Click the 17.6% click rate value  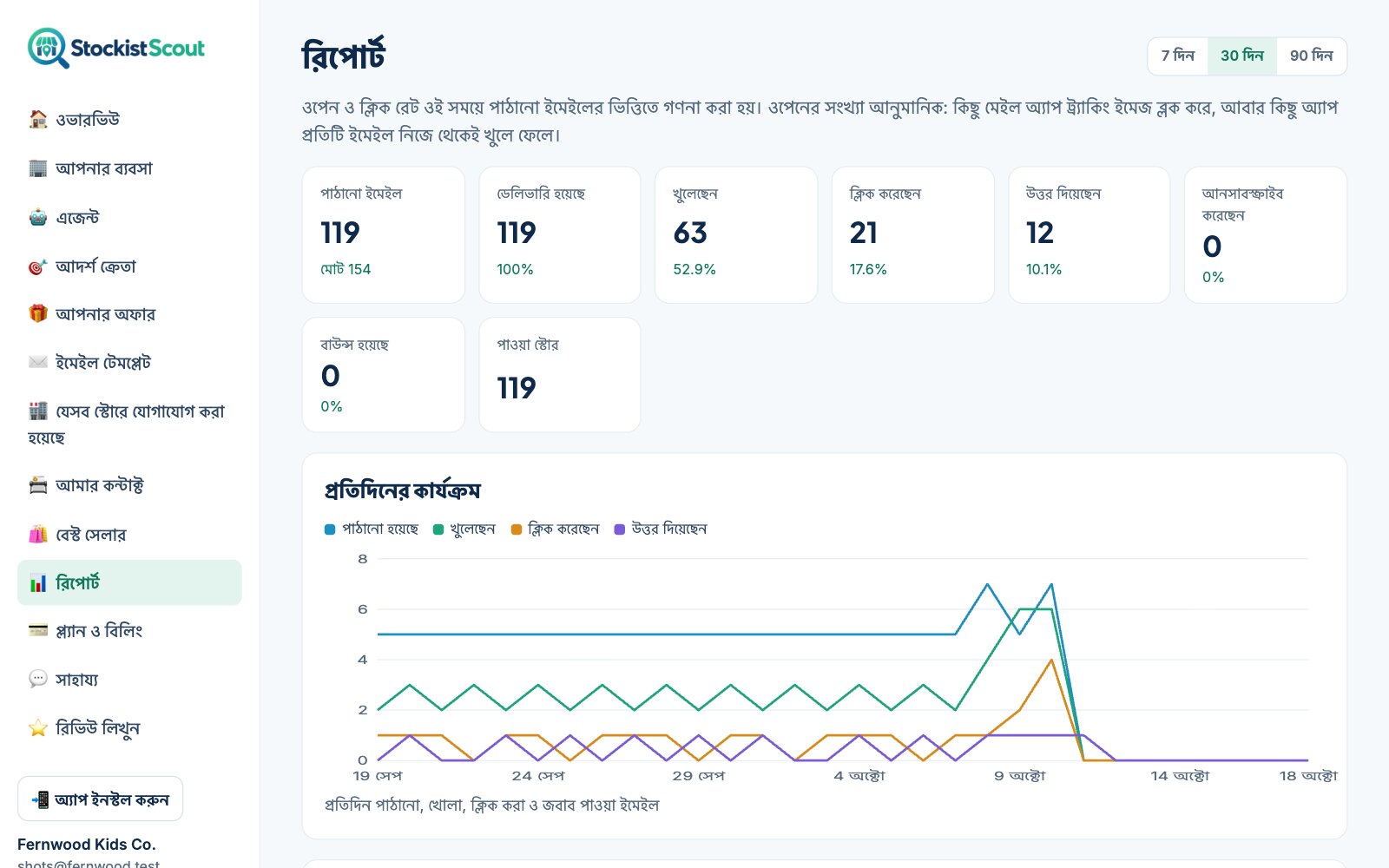click(868, 269)
